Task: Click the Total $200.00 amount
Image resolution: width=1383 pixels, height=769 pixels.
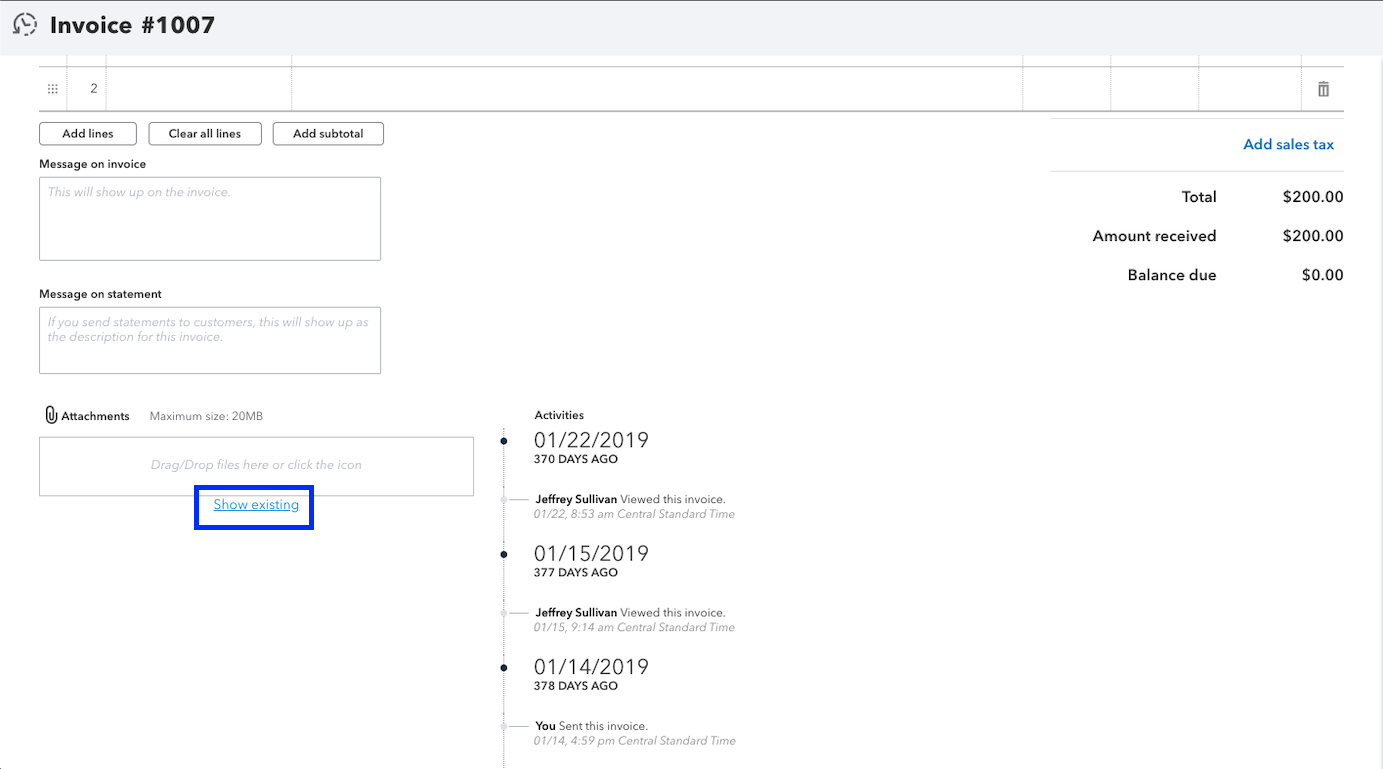Action: pos(1313,197)
